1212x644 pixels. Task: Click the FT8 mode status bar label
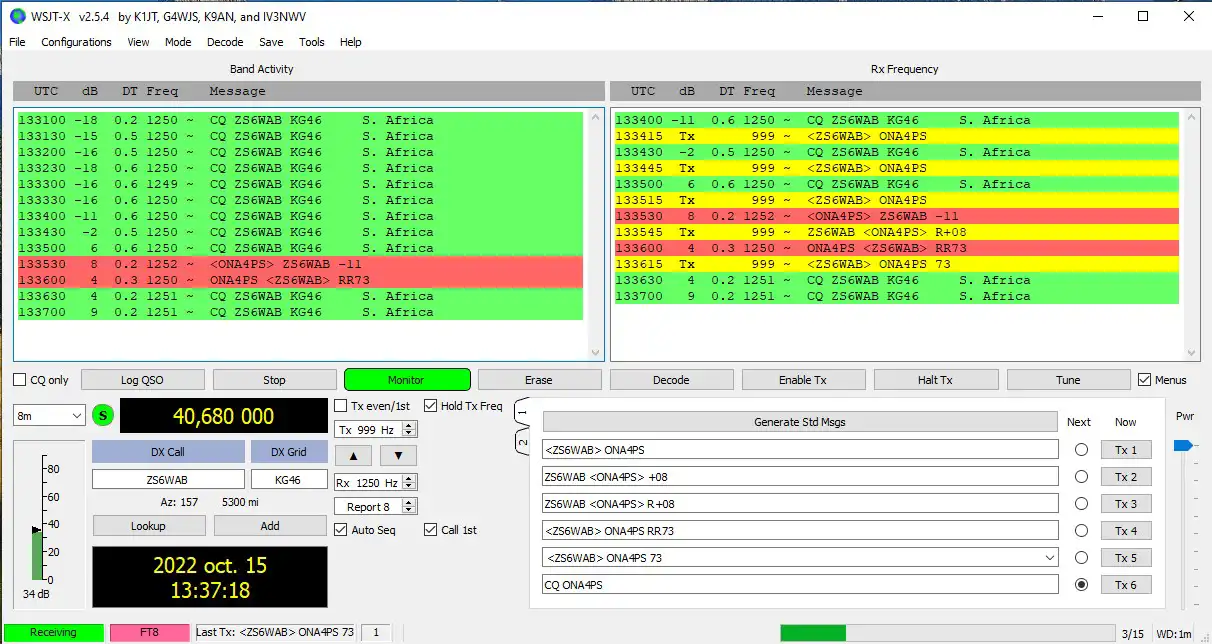point(149,632)
